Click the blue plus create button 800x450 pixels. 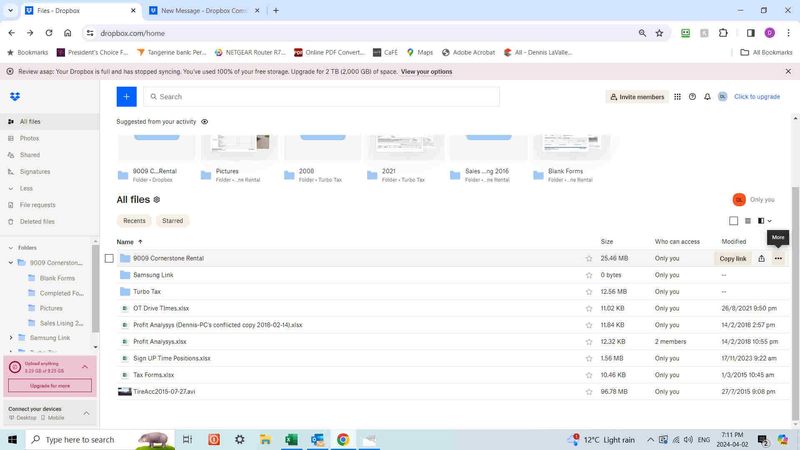pyautogui.click(x=126, y=97)
